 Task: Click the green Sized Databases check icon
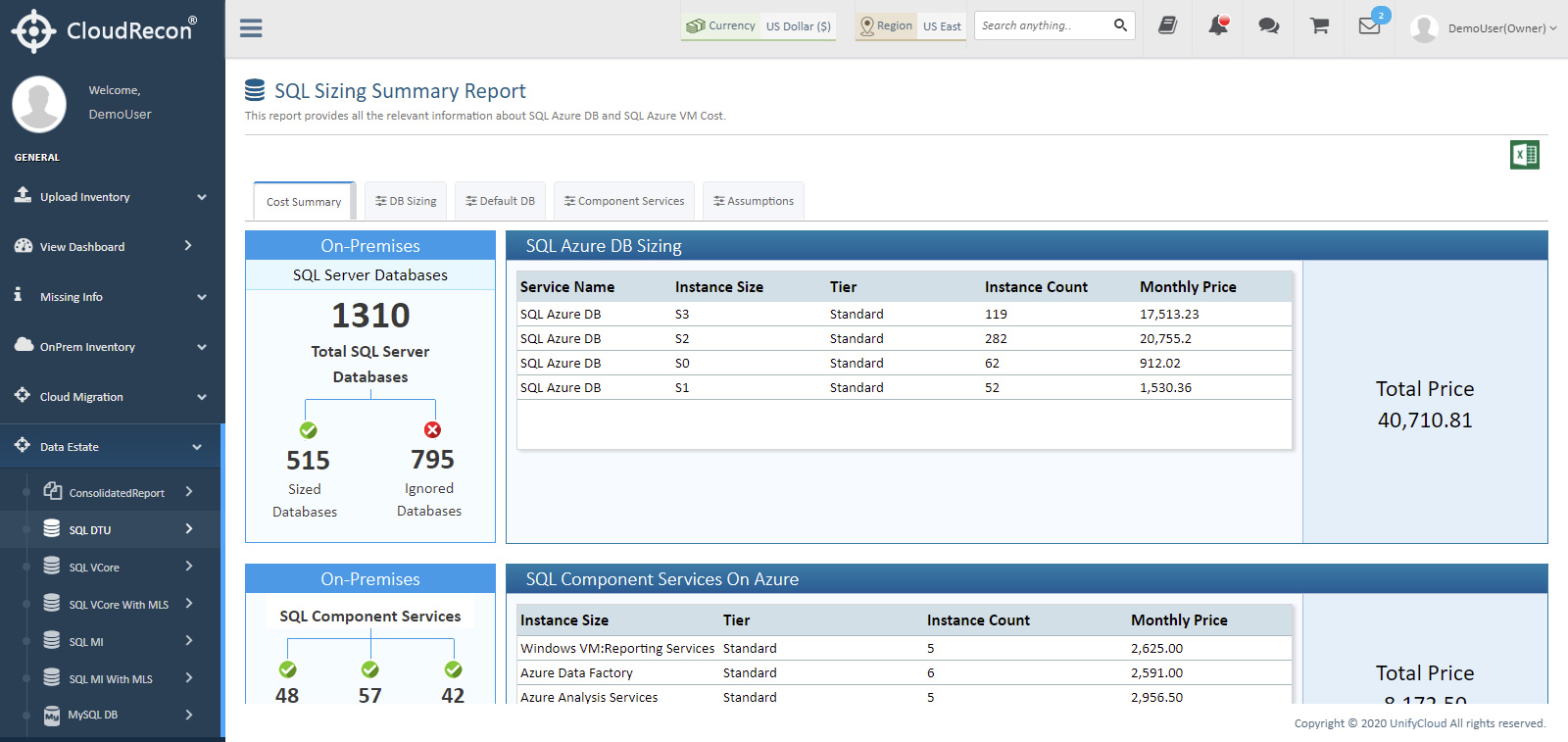[x=308, y=430]
